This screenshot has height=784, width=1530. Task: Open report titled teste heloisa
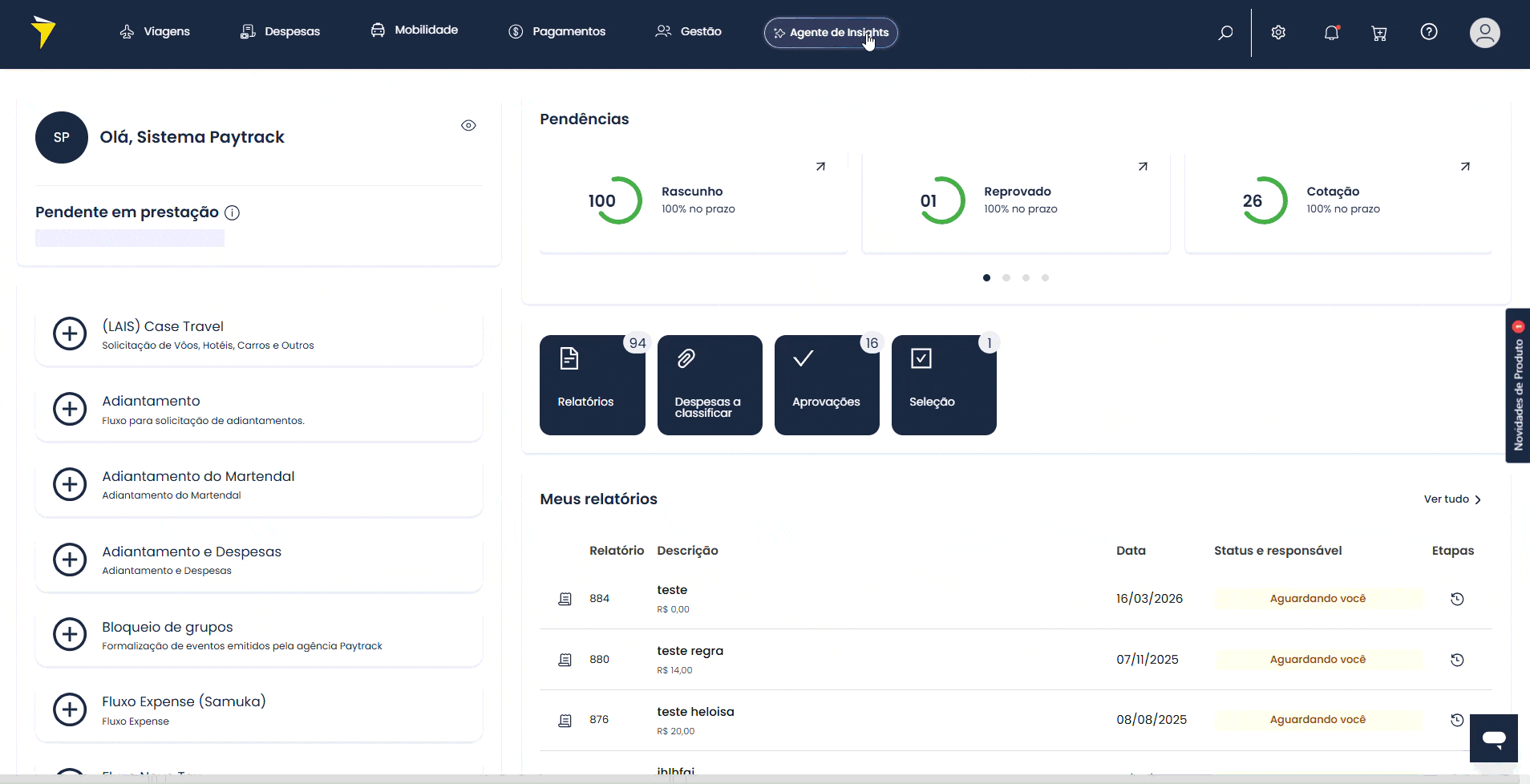pyautogui.click(x=695, y=712)
